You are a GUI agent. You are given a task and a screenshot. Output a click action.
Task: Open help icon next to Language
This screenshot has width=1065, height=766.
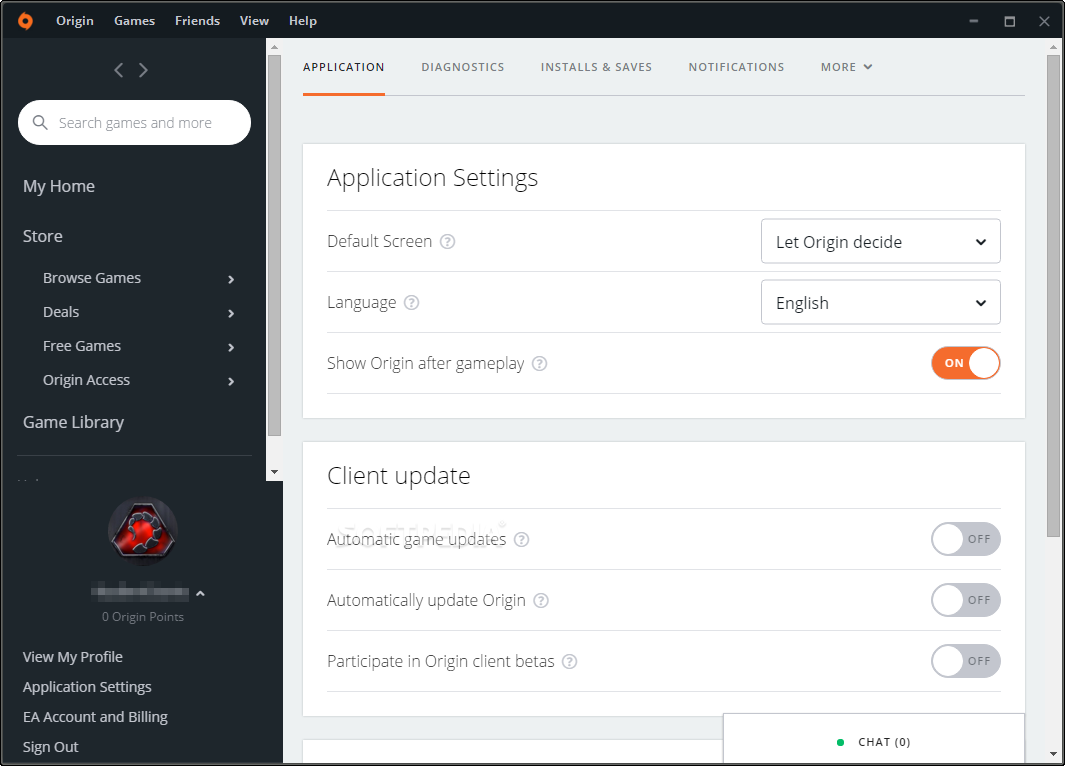(412, 302)
